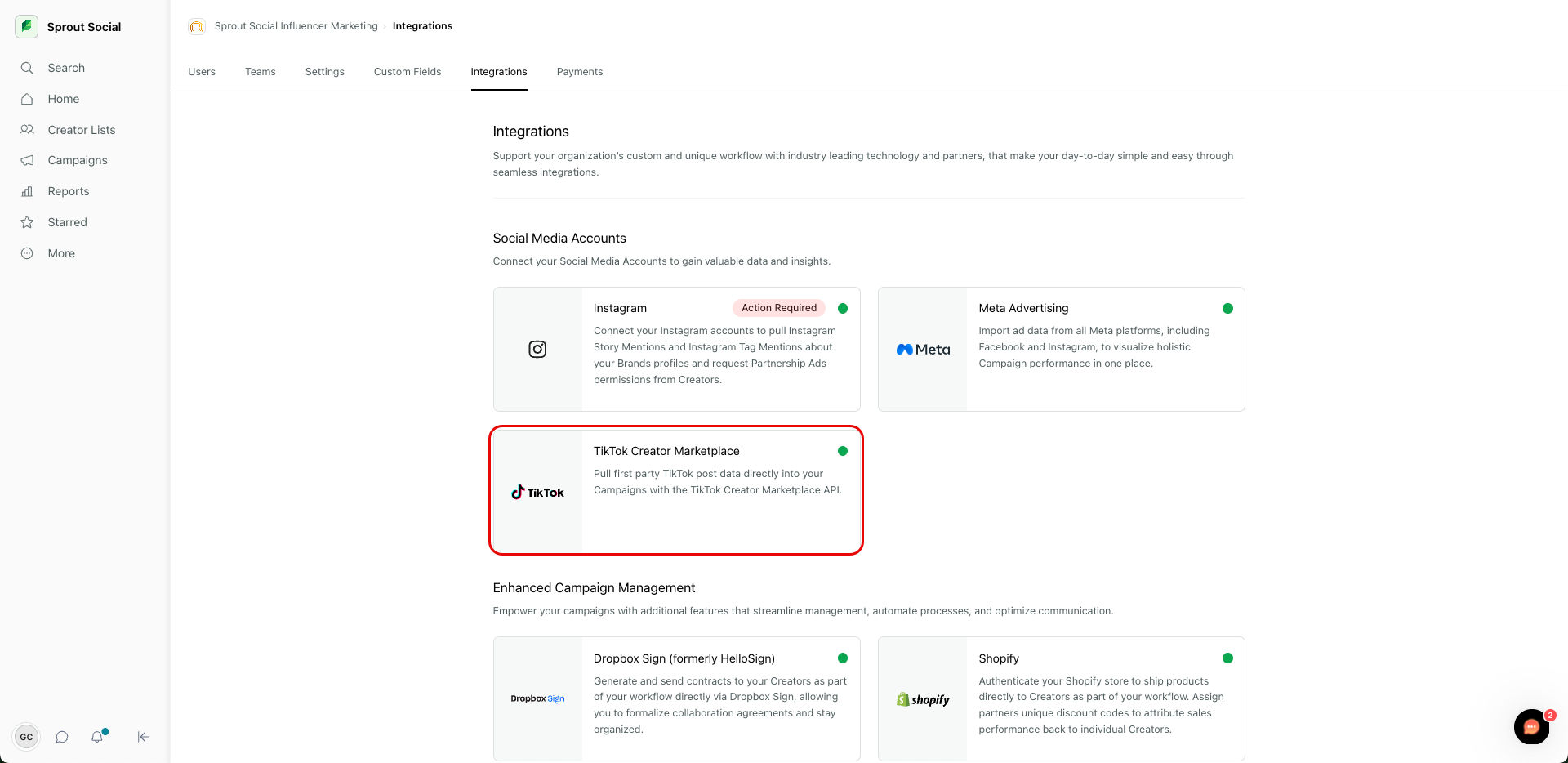Click the Reports bar chart icon
This screenshot has height=763, width=1568.
pos(27,191)
